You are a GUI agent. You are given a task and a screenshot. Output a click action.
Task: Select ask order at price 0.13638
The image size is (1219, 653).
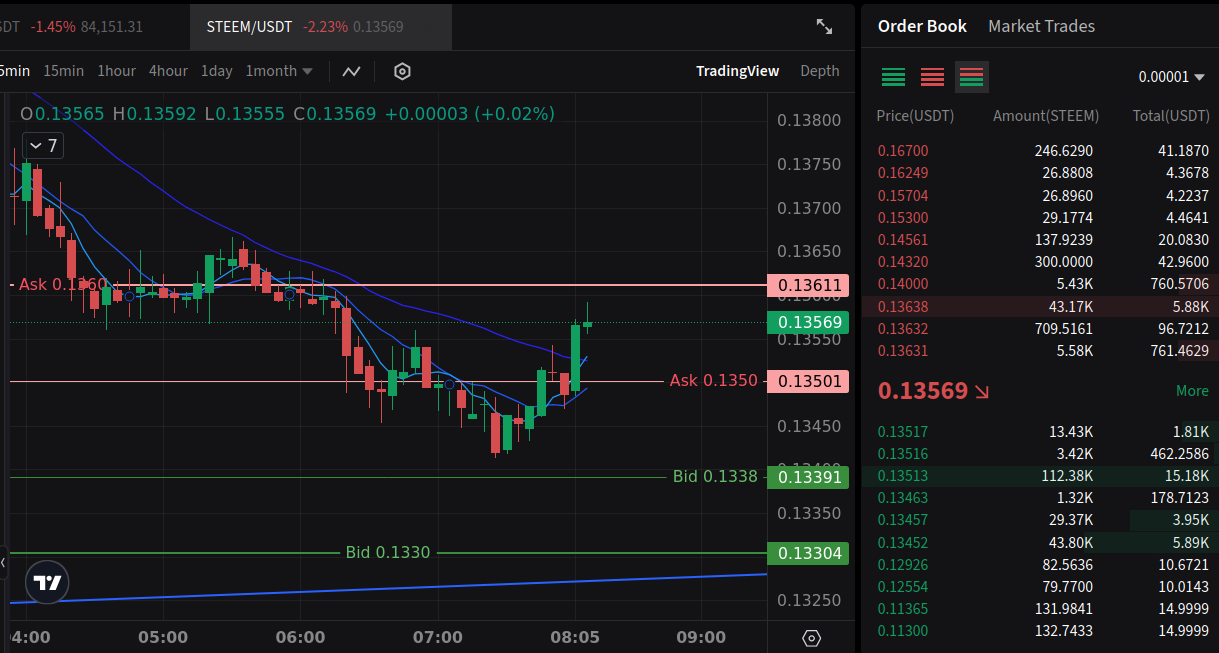[1040, 307]
